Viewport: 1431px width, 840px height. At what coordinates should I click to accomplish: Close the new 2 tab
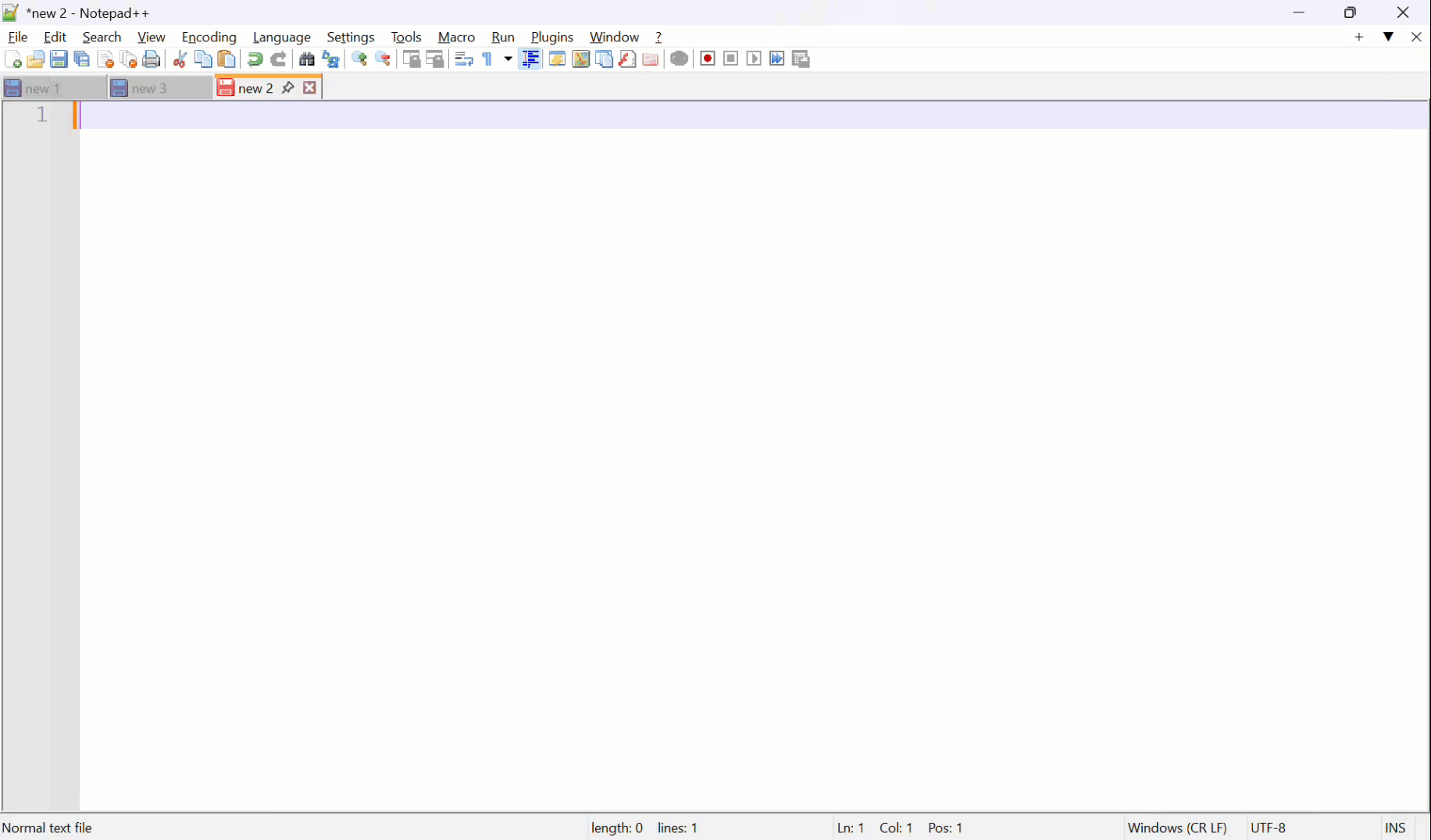pos(309,87)
